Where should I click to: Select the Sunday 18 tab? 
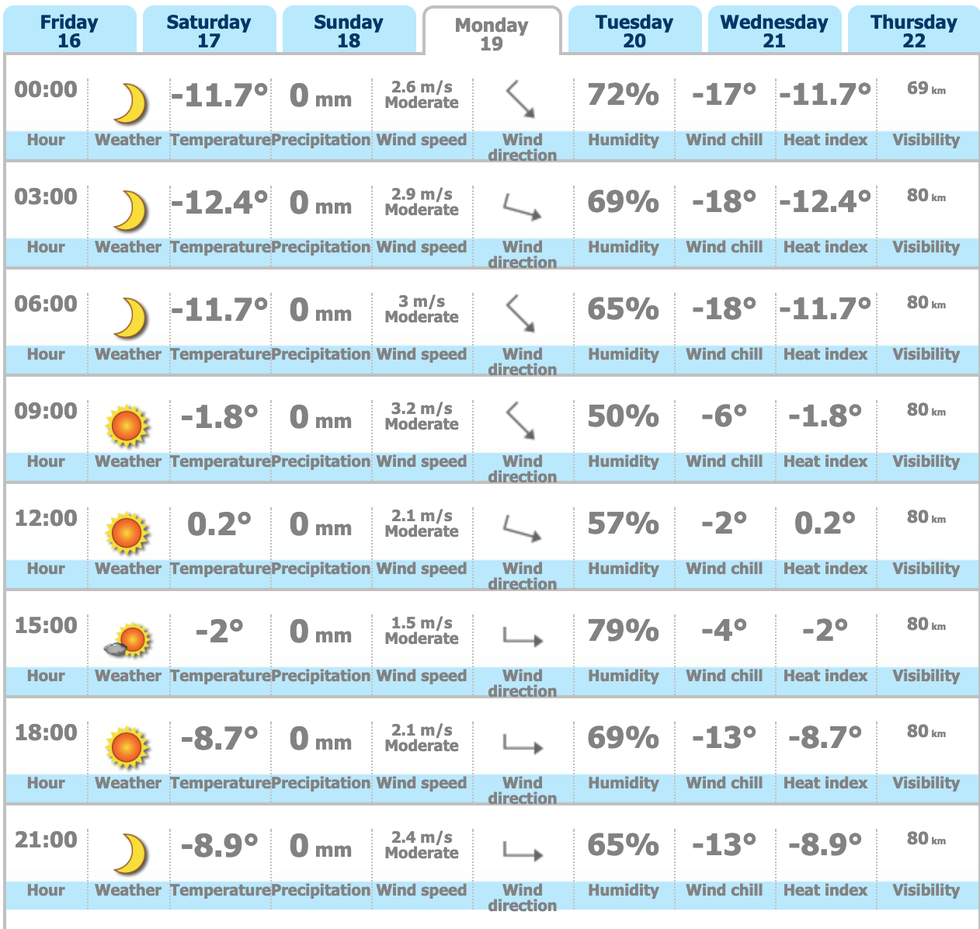point(349,29)
